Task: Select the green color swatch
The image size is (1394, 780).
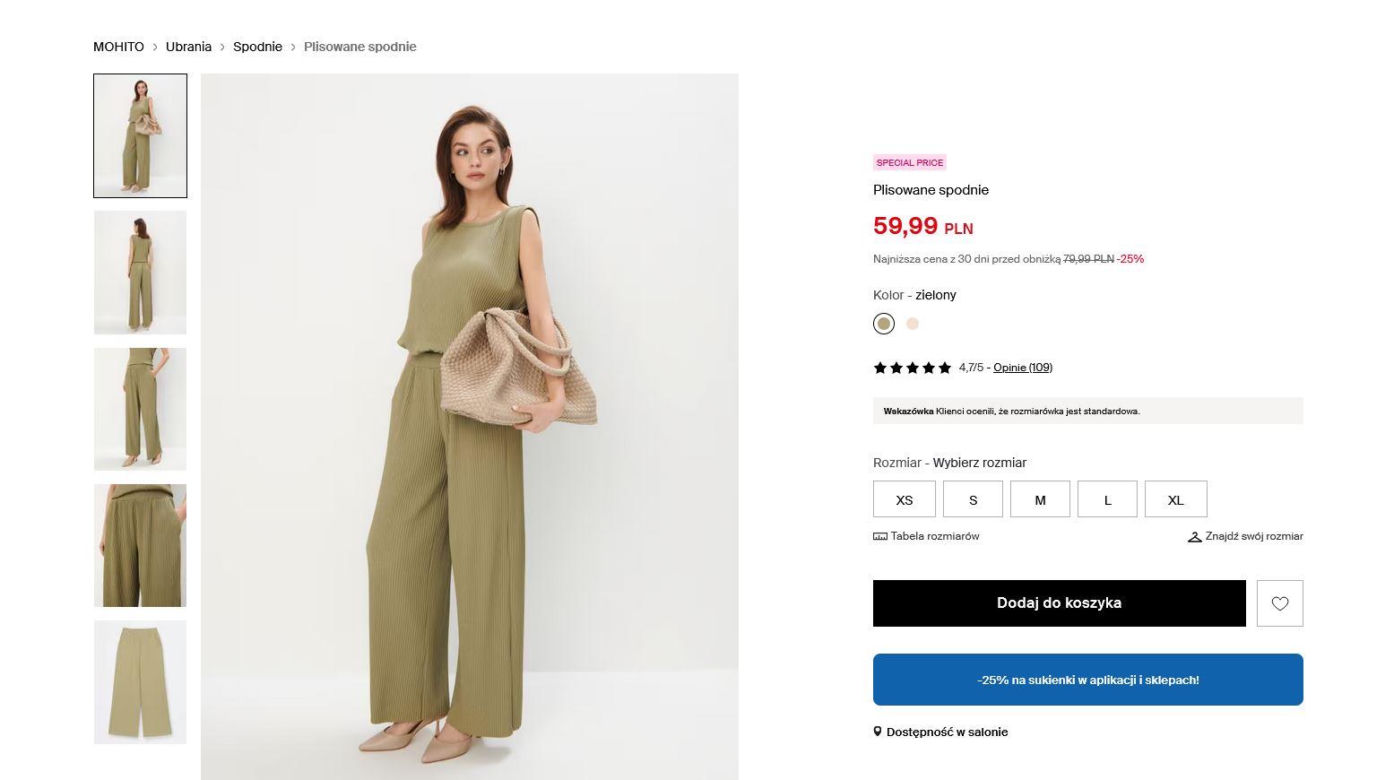Action: point(884,324)
